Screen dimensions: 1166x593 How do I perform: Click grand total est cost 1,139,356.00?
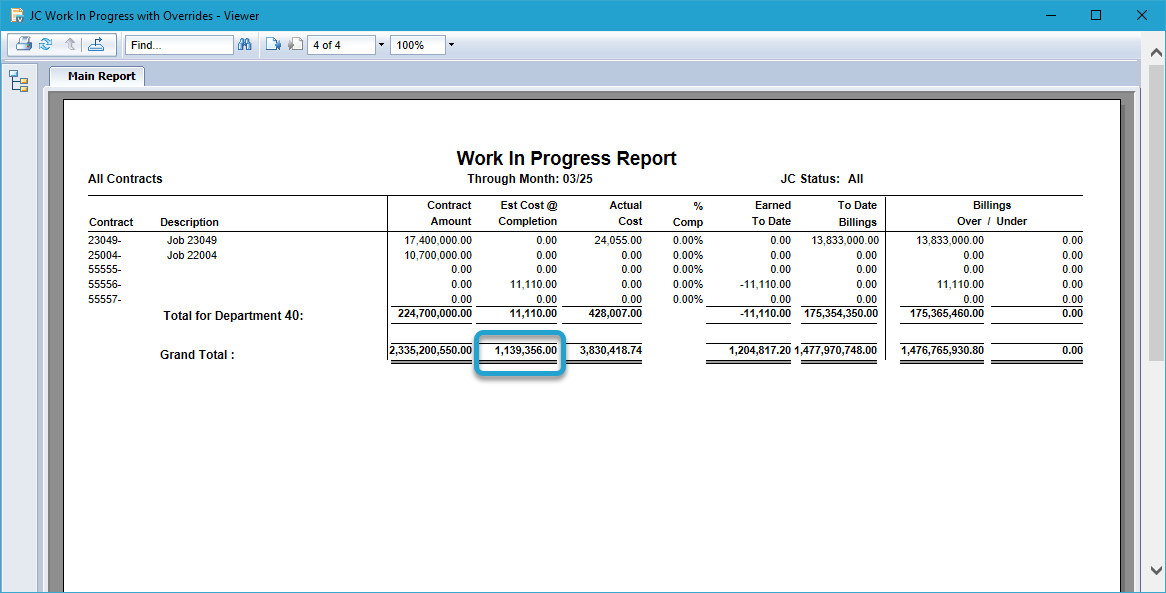pos(526,350)
